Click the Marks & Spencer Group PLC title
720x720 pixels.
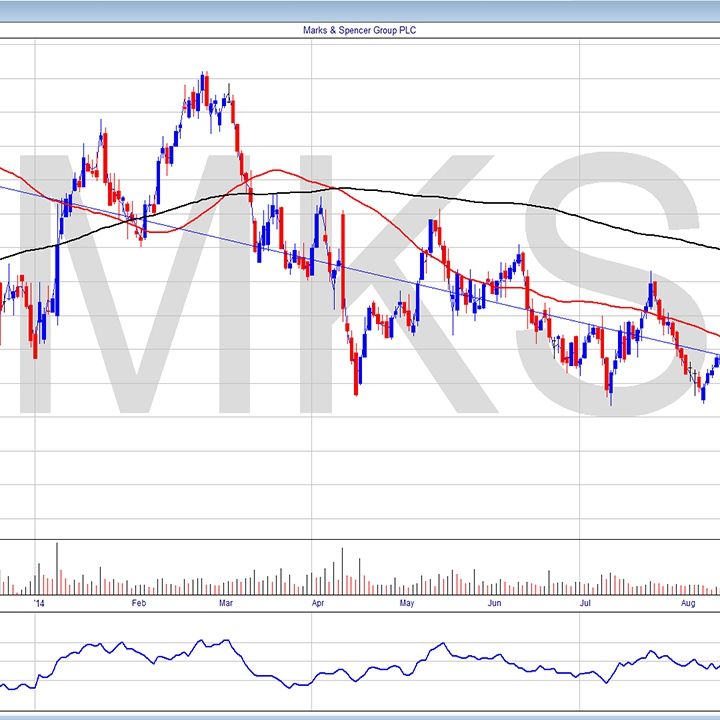click(x=359, y=31)
